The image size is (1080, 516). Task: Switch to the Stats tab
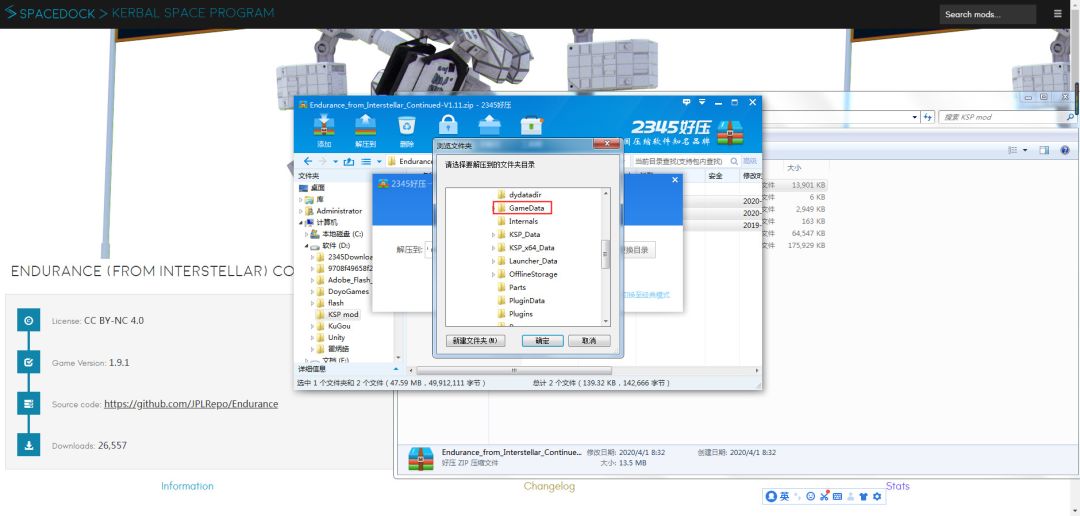click(x=897, y=486)
